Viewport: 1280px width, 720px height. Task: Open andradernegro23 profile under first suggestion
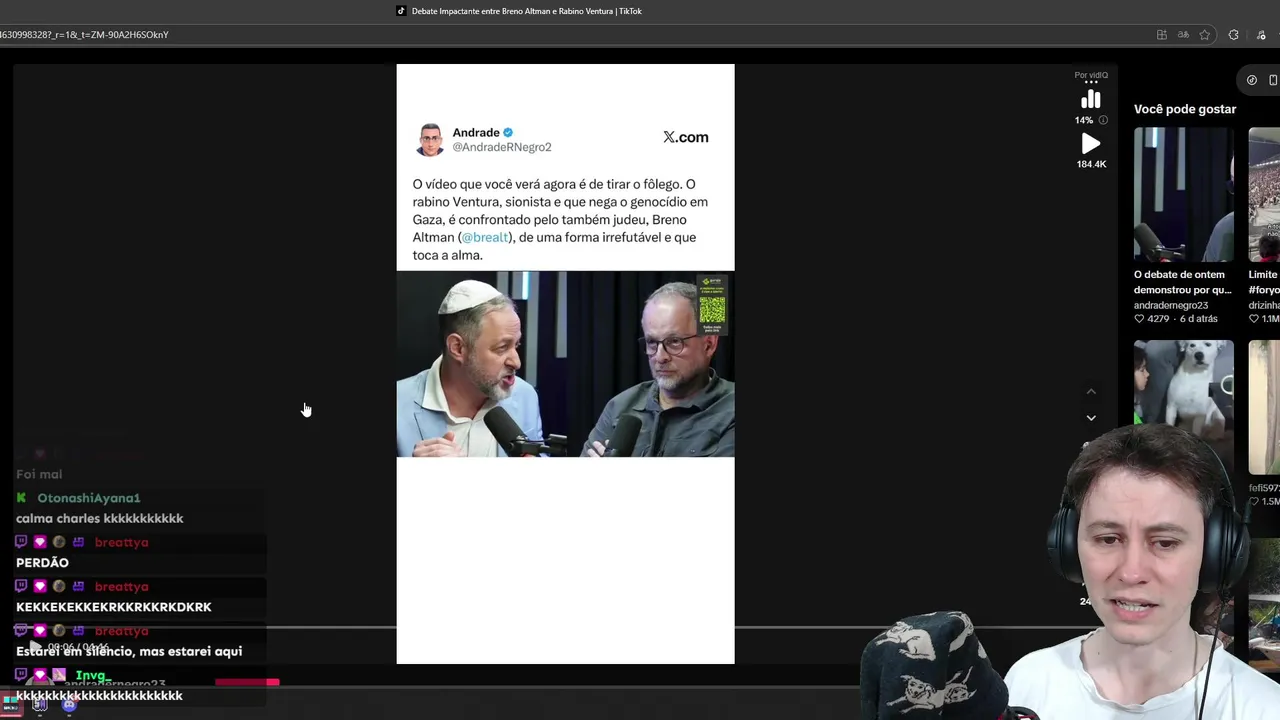1171,305
